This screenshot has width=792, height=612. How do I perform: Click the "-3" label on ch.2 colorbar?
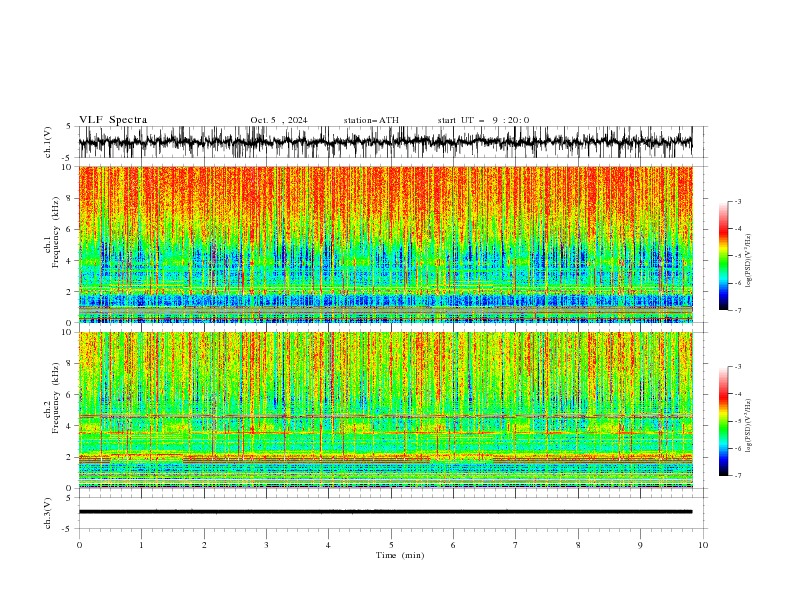coord(737,367)
